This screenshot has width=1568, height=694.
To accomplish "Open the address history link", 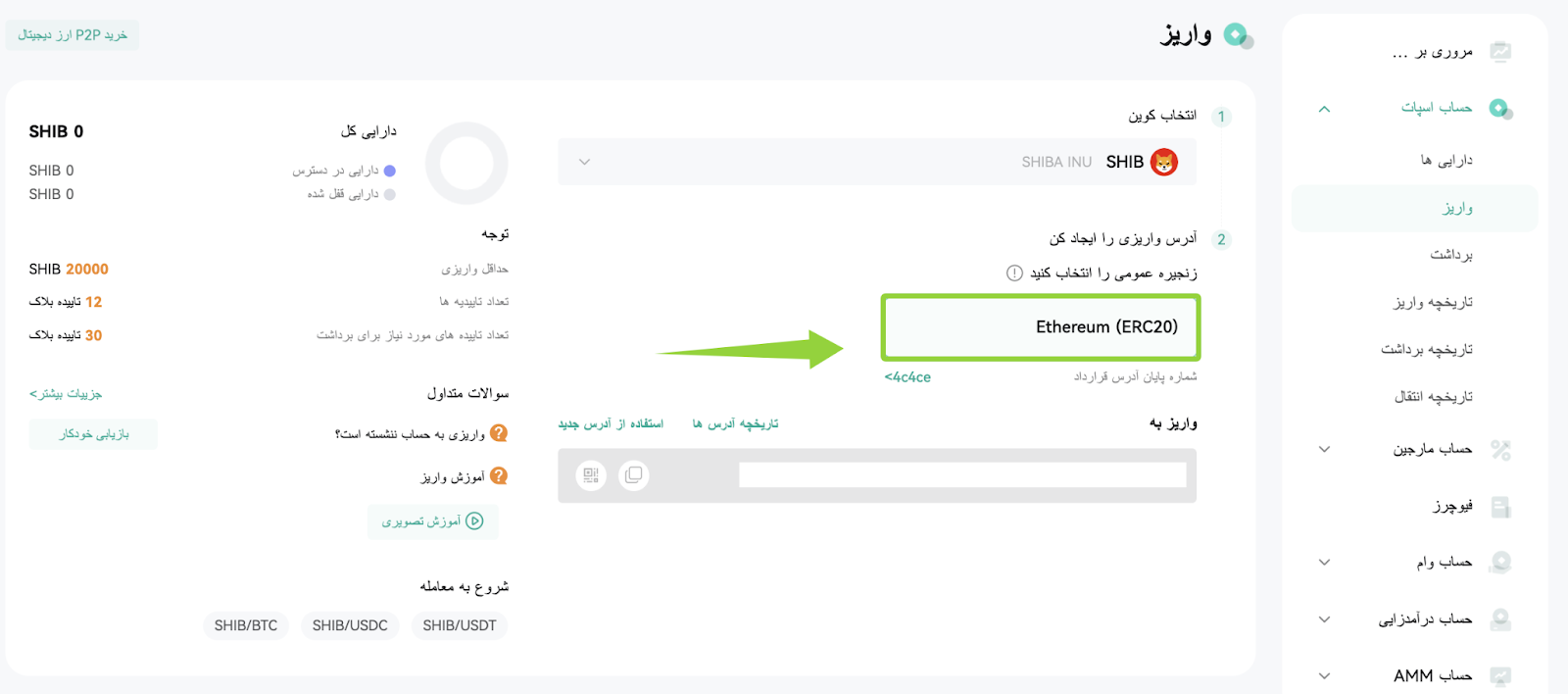I will pyautogui.click(x=735, y=423).
